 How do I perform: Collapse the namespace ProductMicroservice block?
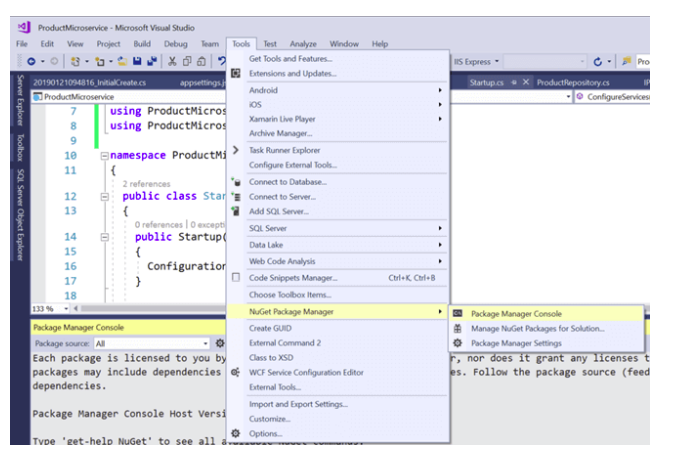104,156
